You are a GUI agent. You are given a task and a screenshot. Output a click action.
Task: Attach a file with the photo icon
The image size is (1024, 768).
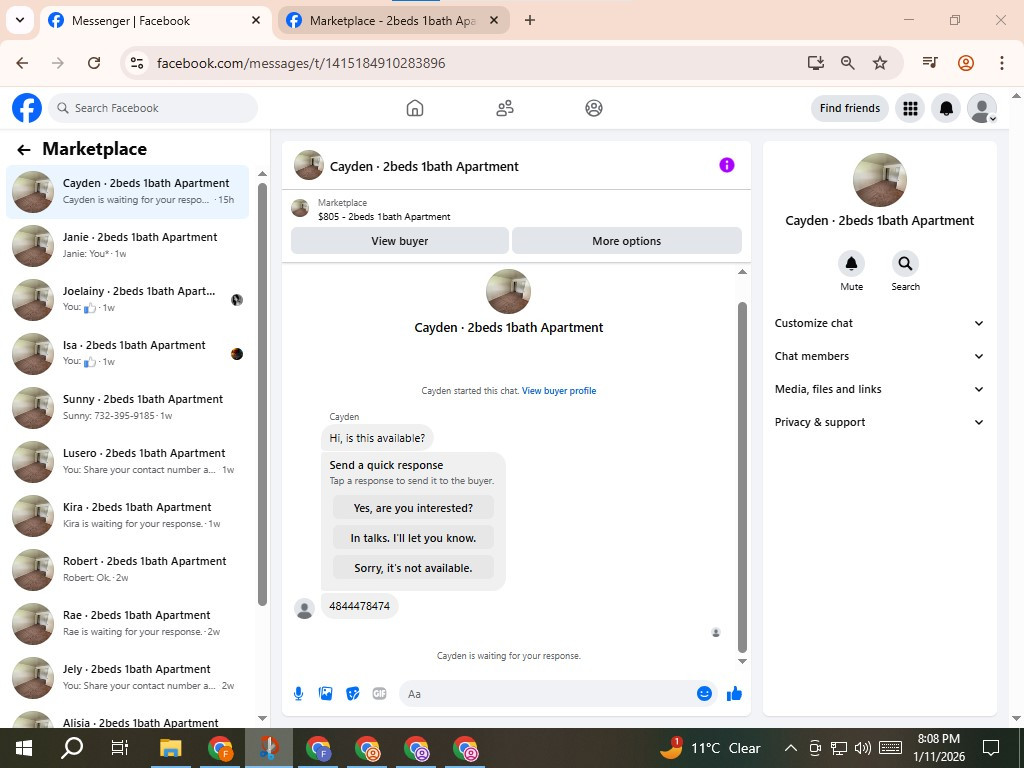click(325, 694)
